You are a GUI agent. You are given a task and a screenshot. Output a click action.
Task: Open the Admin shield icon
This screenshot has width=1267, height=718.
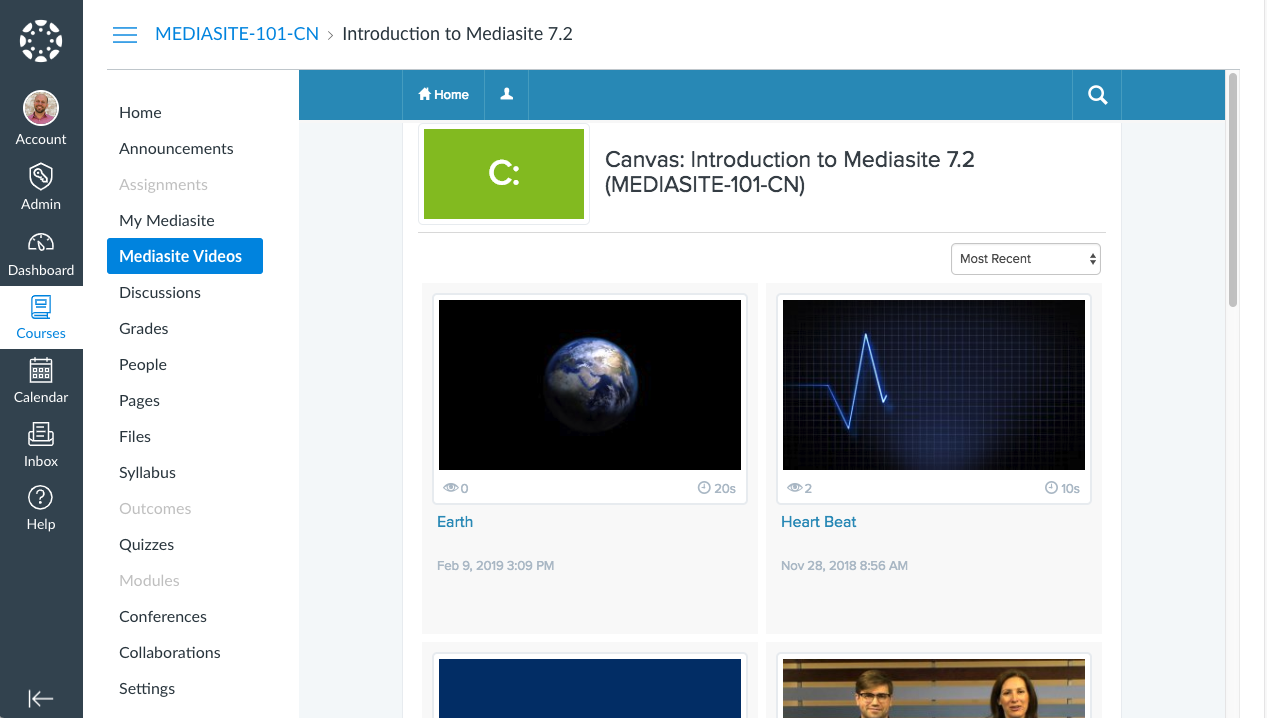[41, 177]
